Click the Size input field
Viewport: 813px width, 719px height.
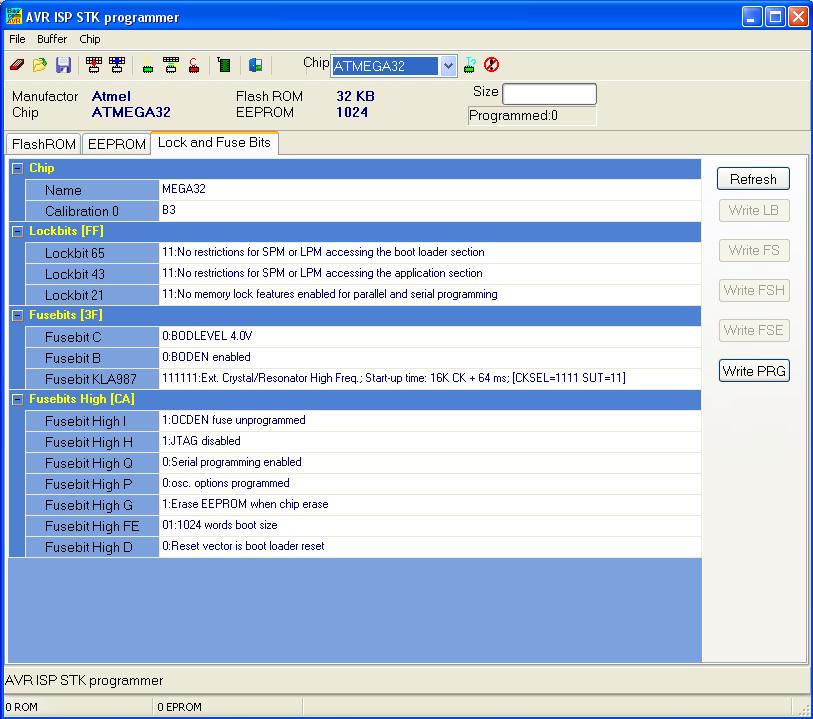click(549, 94)
